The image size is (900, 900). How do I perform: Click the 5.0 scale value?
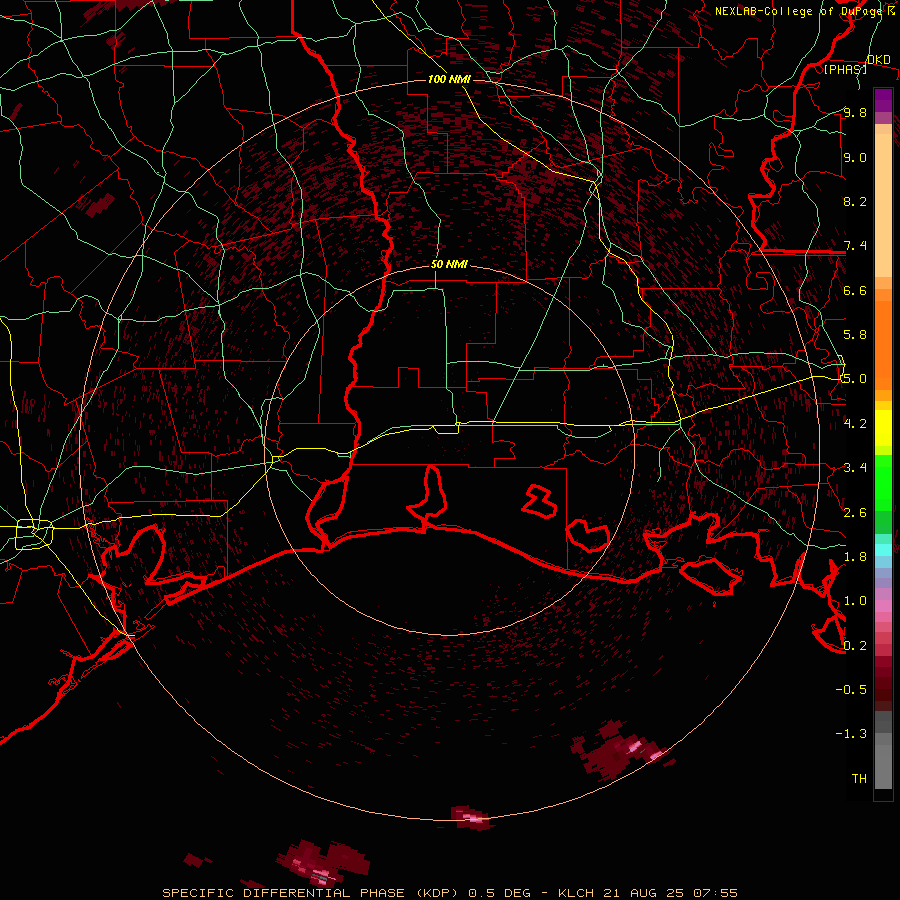(855, 379)
